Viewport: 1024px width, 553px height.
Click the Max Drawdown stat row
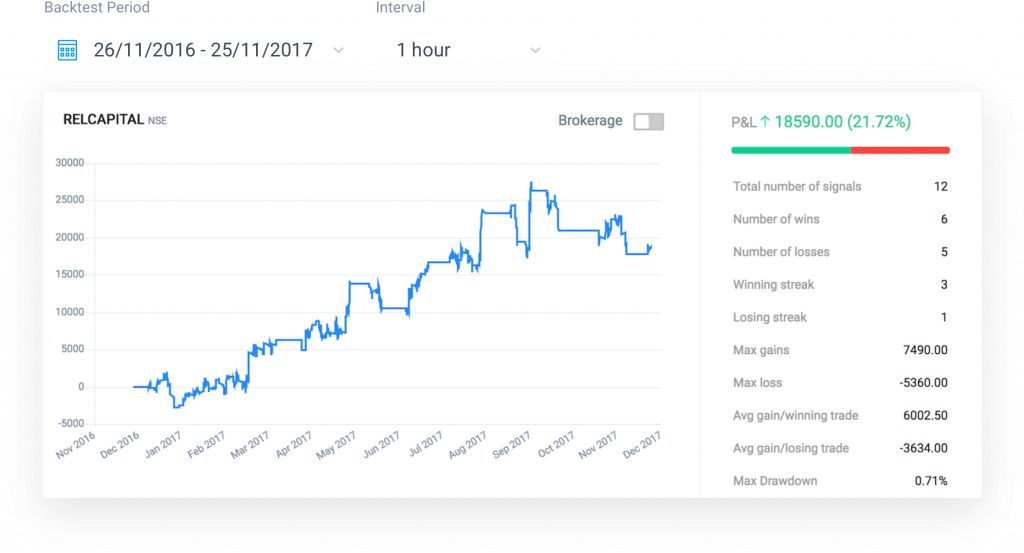pyautogui.click(x=840, y=481)
